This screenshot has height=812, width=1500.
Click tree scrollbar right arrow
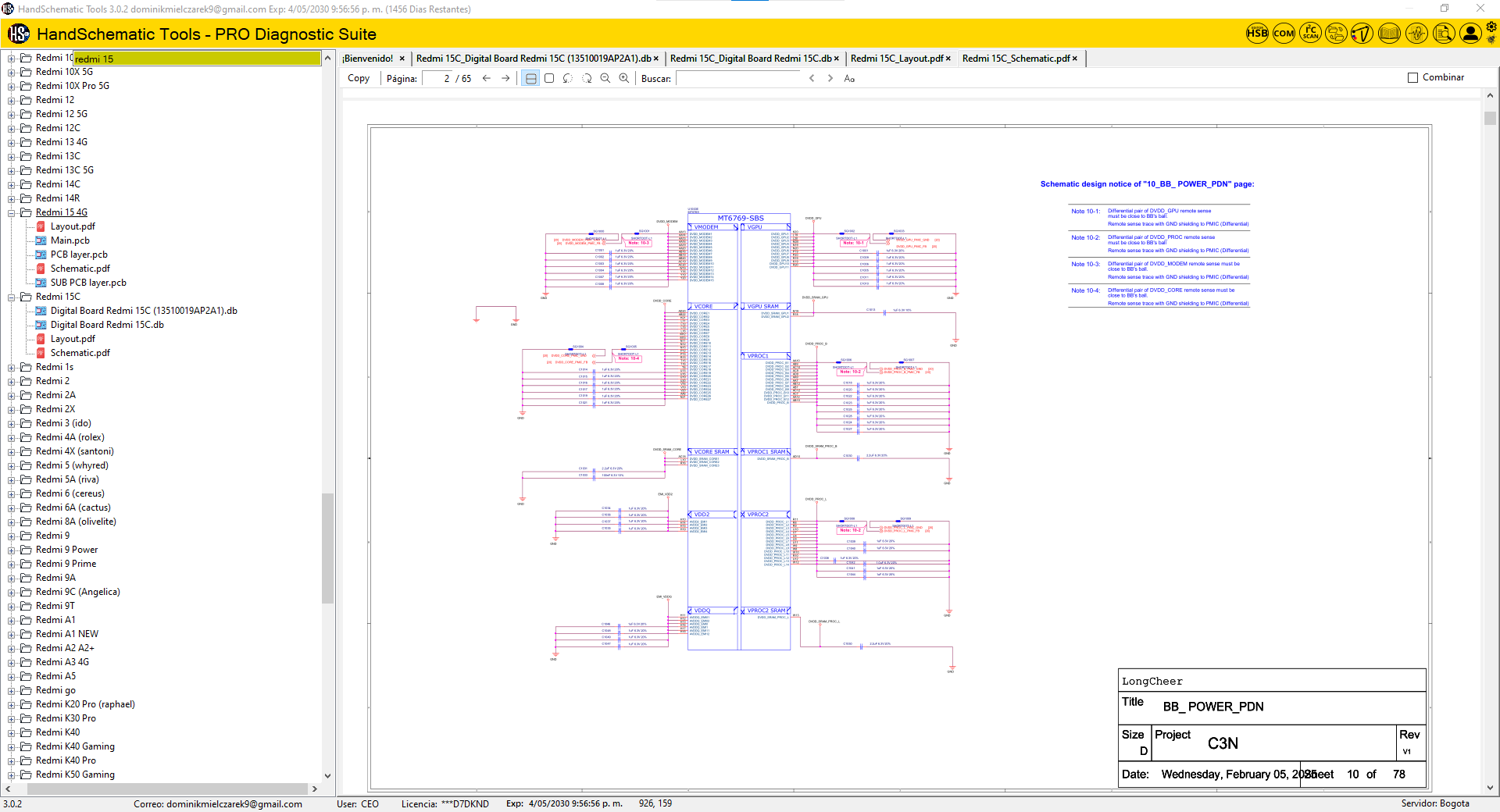[315, 789]
